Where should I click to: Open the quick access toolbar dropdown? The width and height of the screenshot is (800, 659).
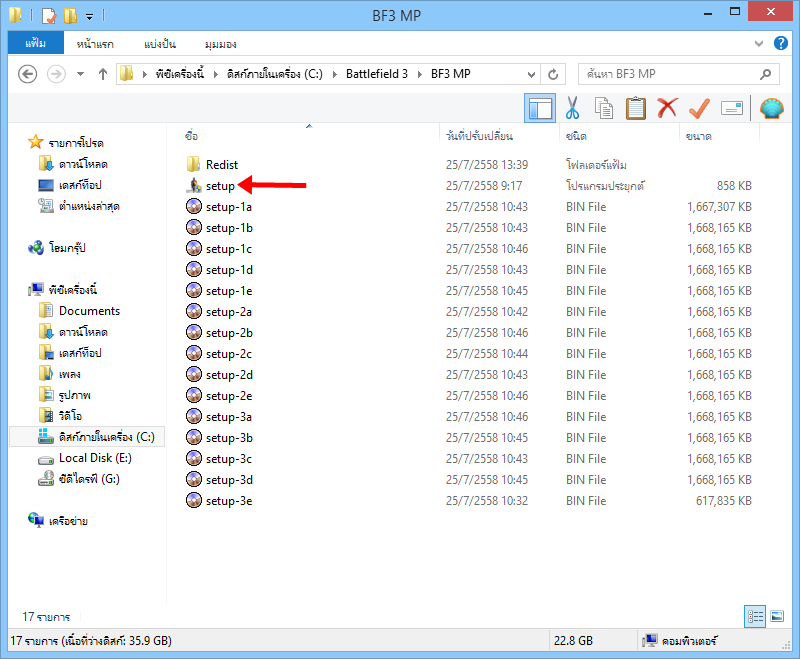click(89, 17)
